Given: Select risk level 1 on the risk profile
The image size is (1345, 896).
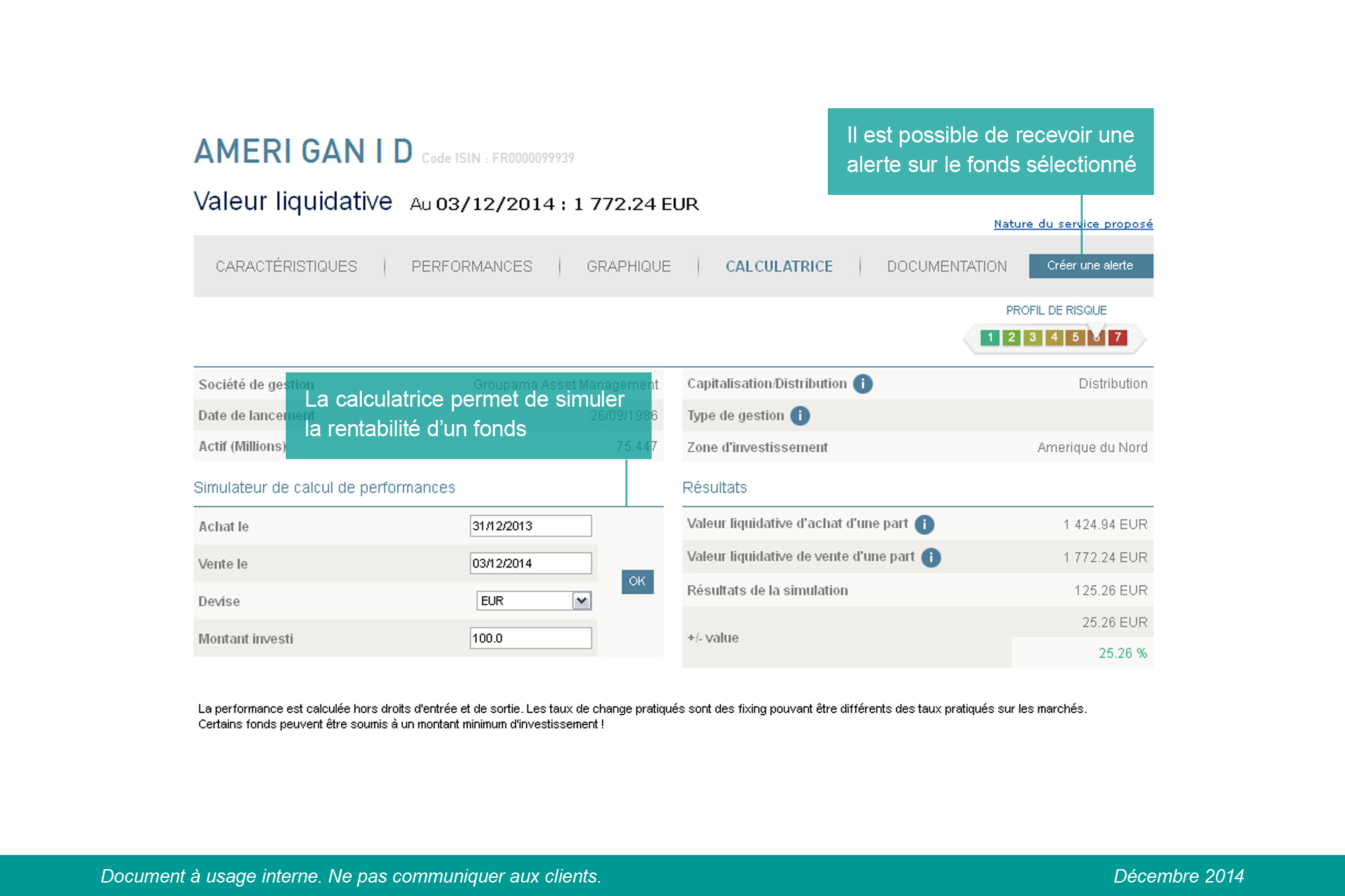Looking at the screenshot, I should coord(991,337).
